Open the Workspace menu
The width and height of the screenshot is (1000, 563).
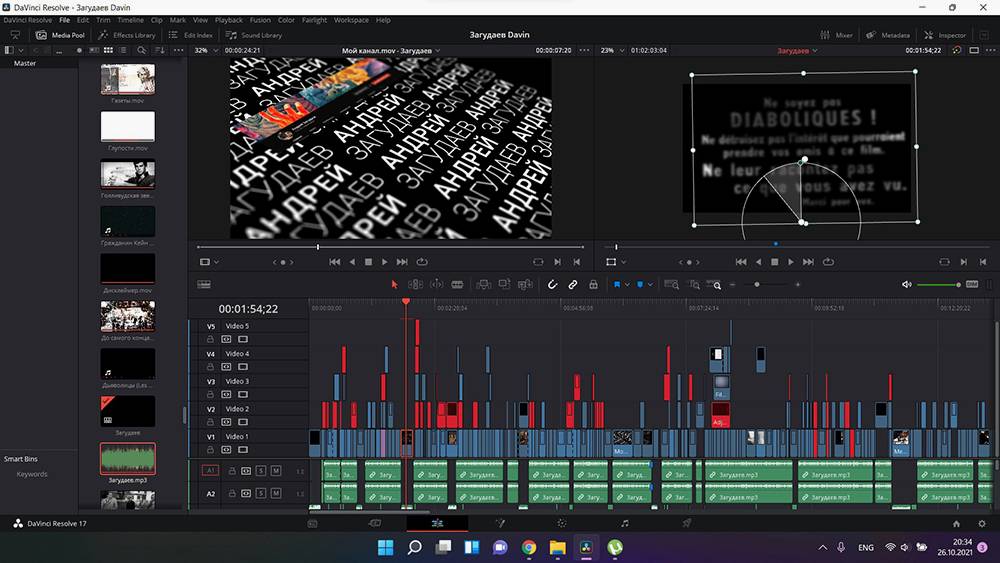click(x=351, y=20)
